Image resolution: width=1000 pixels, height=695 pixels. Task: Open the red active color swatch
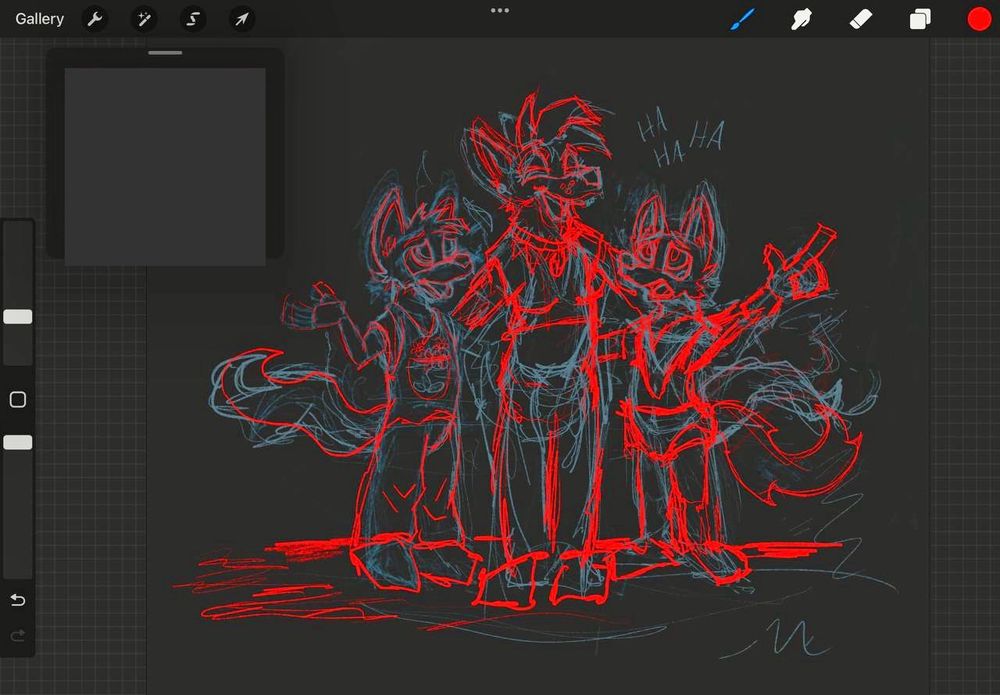(x=979, y=19)
